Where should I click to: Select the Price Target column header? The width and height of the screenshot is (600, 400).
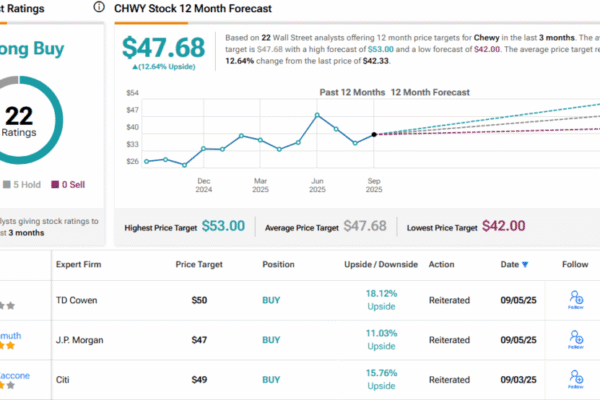(199, 264)
